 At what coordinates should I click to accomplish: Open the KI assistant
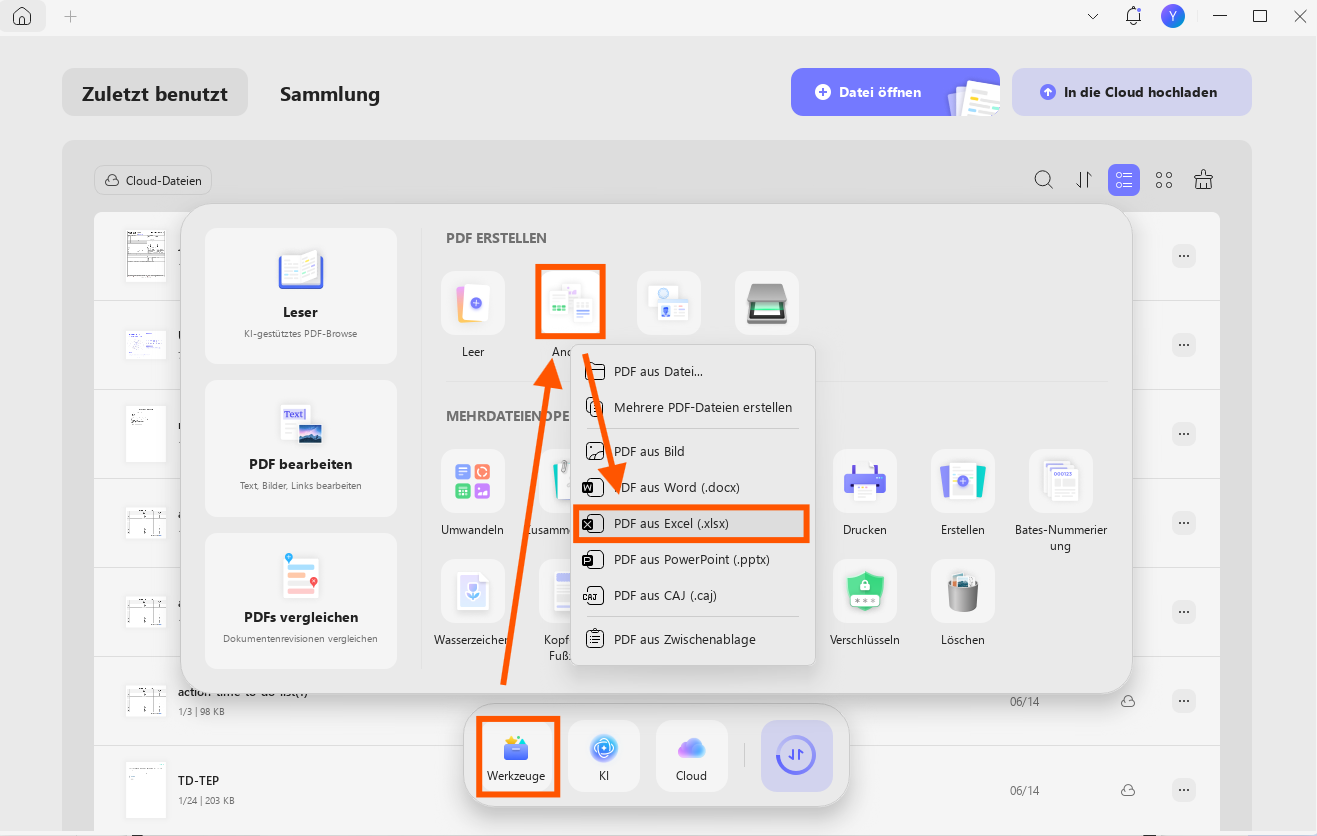604,756
